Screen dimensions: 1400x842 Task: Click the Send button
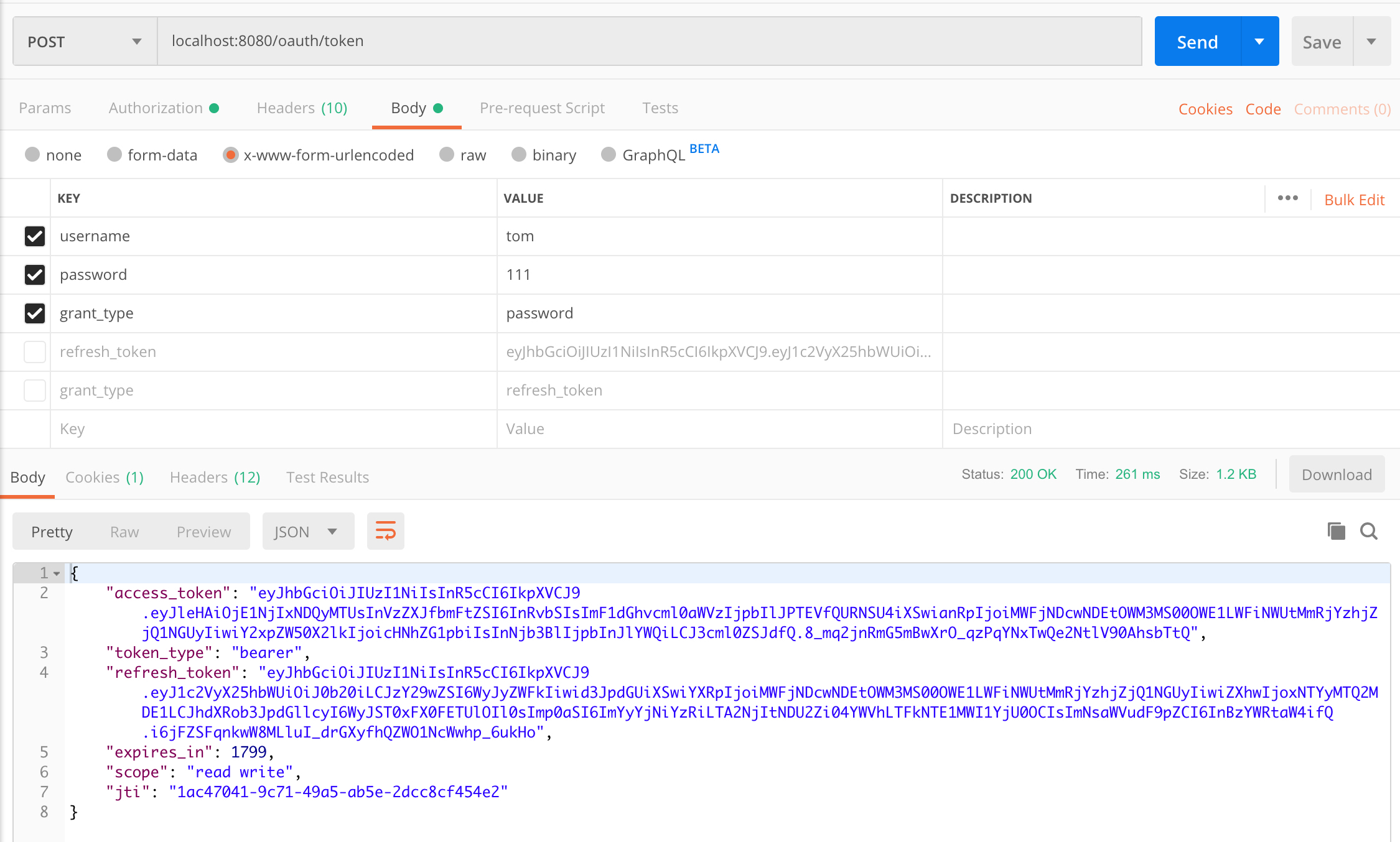1197,42
